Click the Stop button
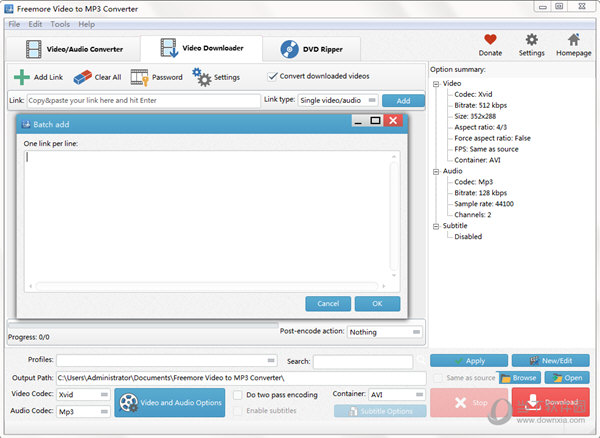The image size is (600, 438). [469, 402]
